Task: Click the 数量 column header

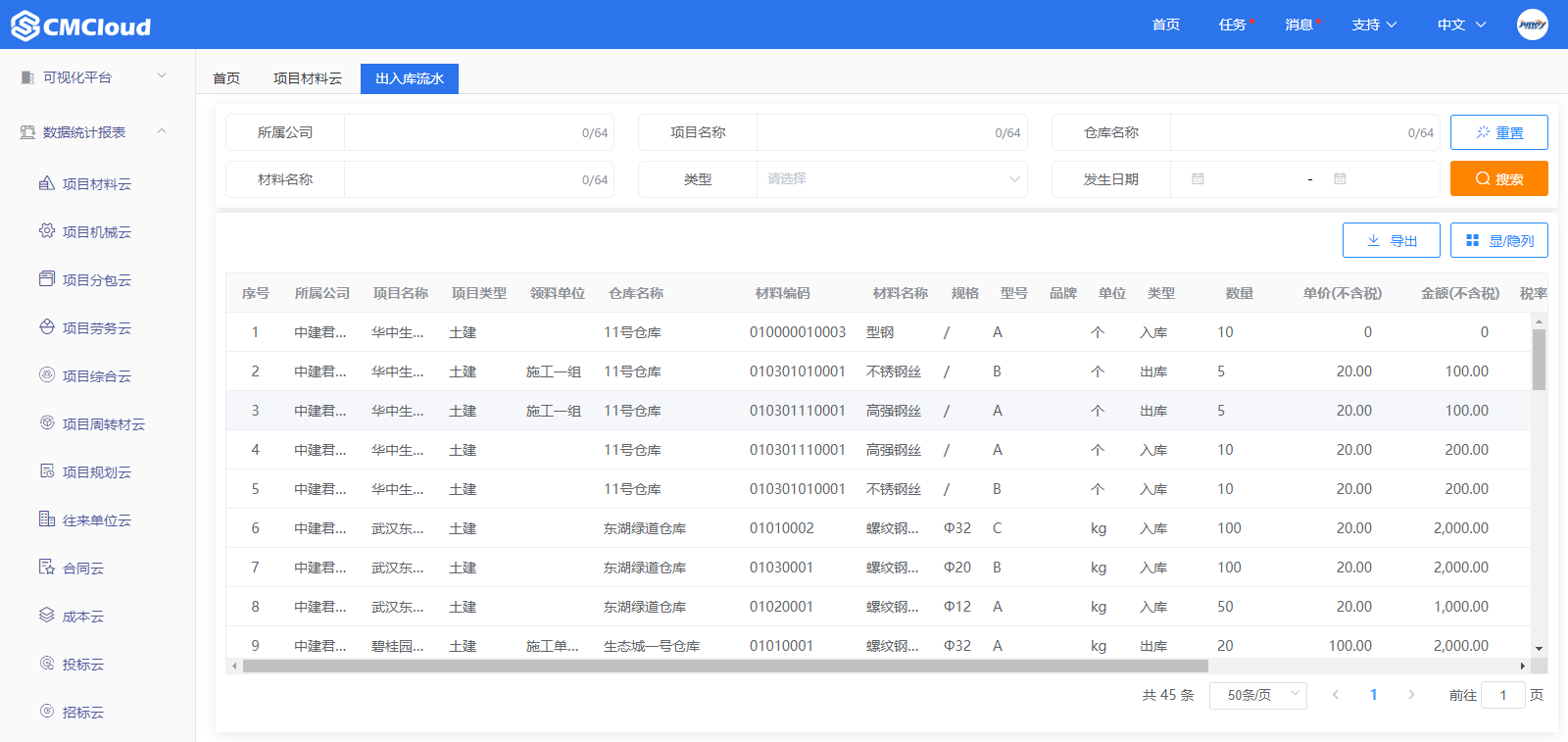Action: coord(1239,293)
